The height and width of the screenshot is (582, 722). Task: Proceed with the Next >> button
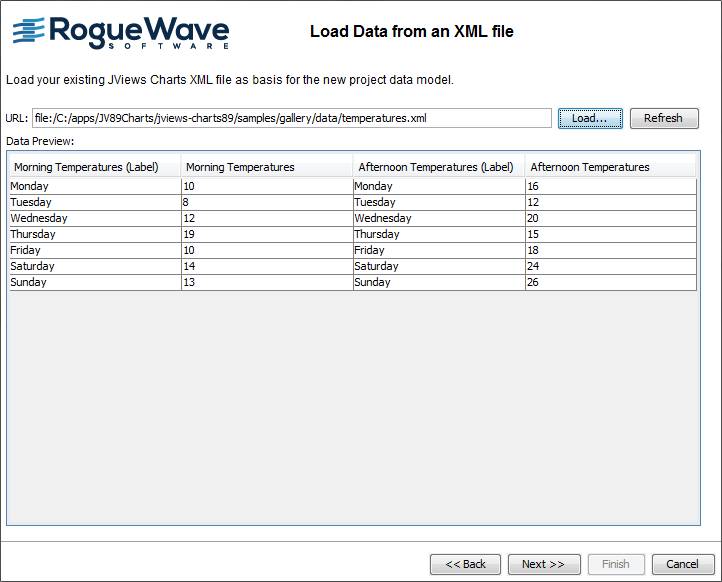tap(543, 564)
